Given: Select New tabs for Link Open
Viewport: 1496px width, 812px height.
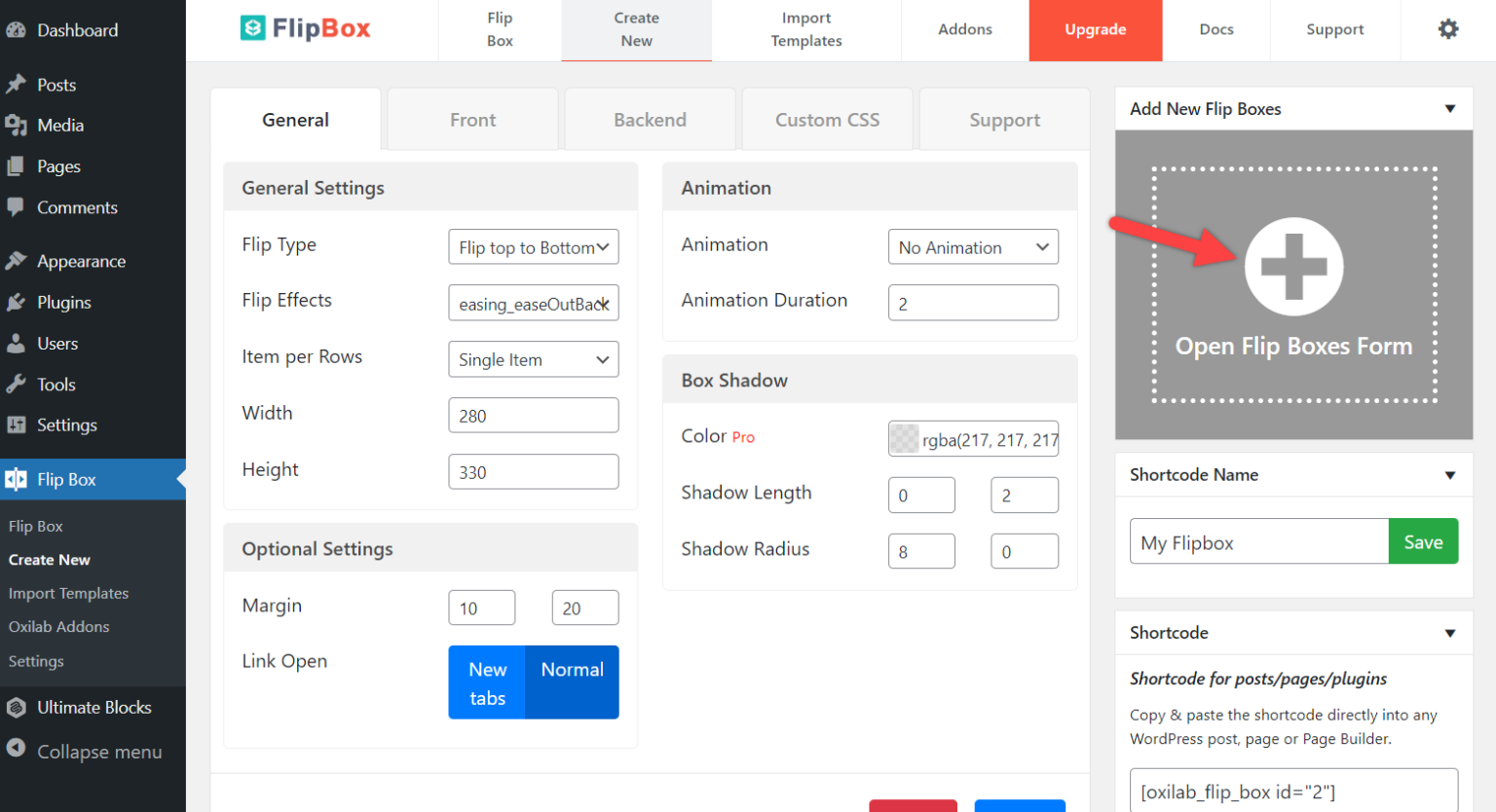Looking at the screenshot, I should coord(487,682).
